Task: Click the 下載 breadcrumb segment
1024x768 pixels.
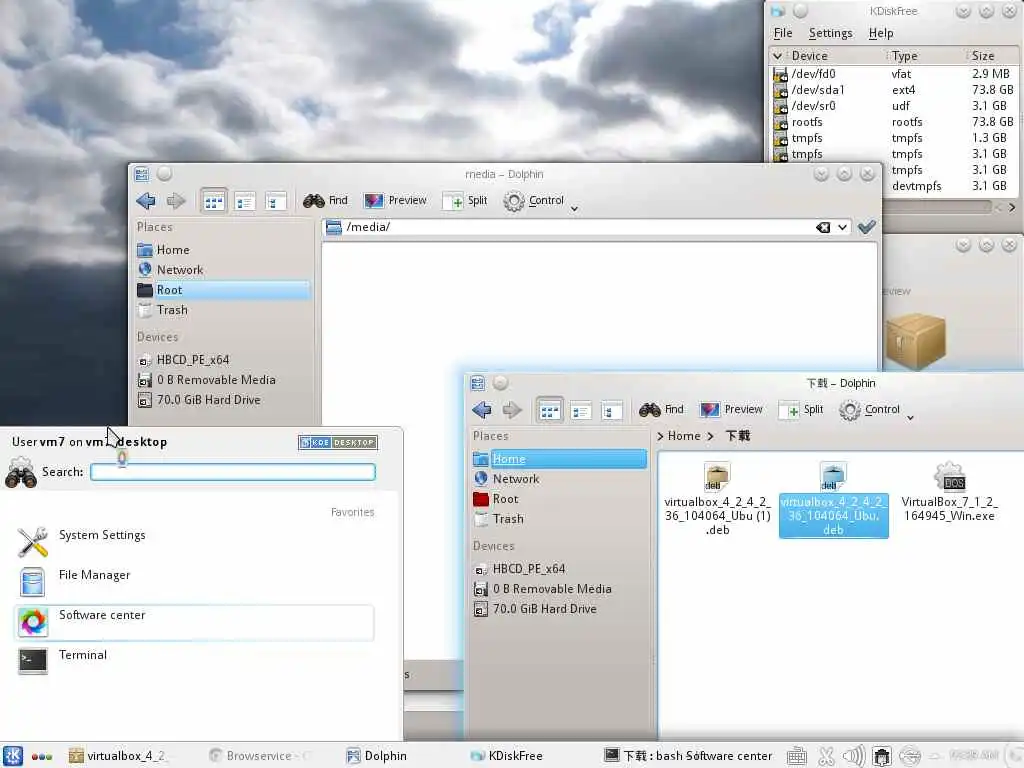Action: [x=738, y=436]
